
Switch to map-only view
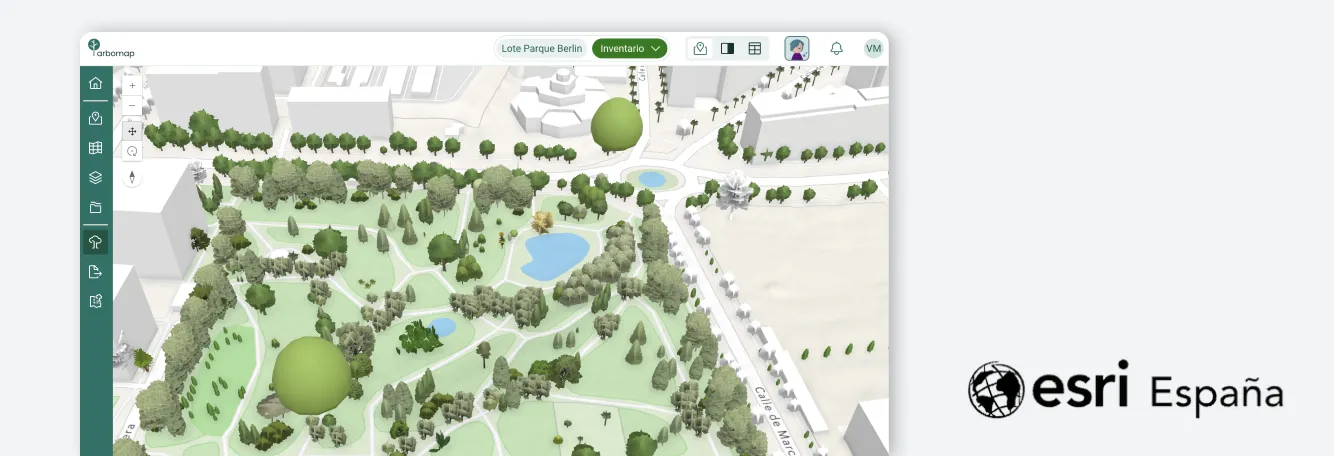pos(701,48)
